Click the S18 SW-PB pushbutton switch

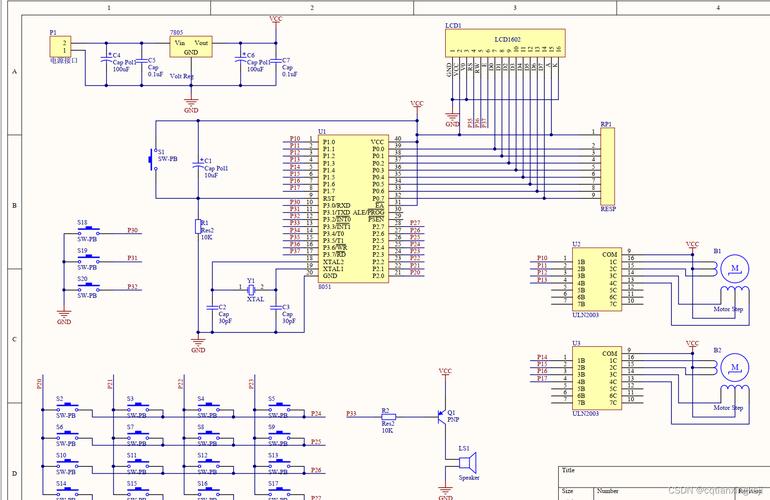[87, 231]
